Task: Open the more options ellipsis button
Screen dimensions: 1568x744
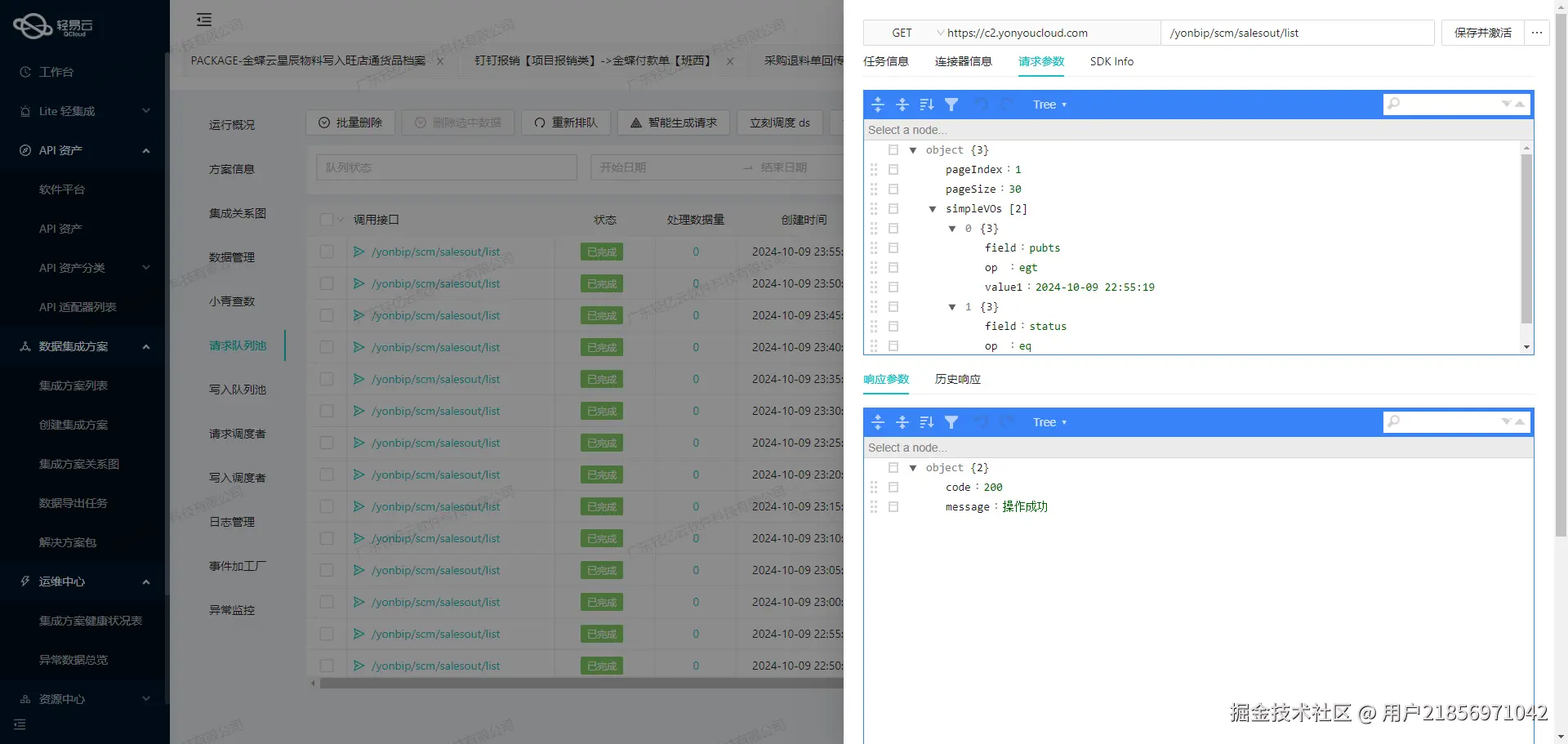Action: click(1537, 33)
